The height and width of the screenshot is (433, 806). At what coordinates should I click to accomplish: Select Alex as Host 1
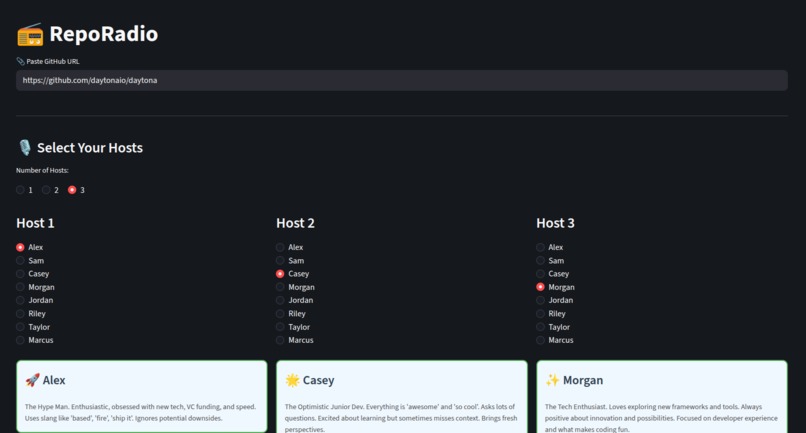29,247
